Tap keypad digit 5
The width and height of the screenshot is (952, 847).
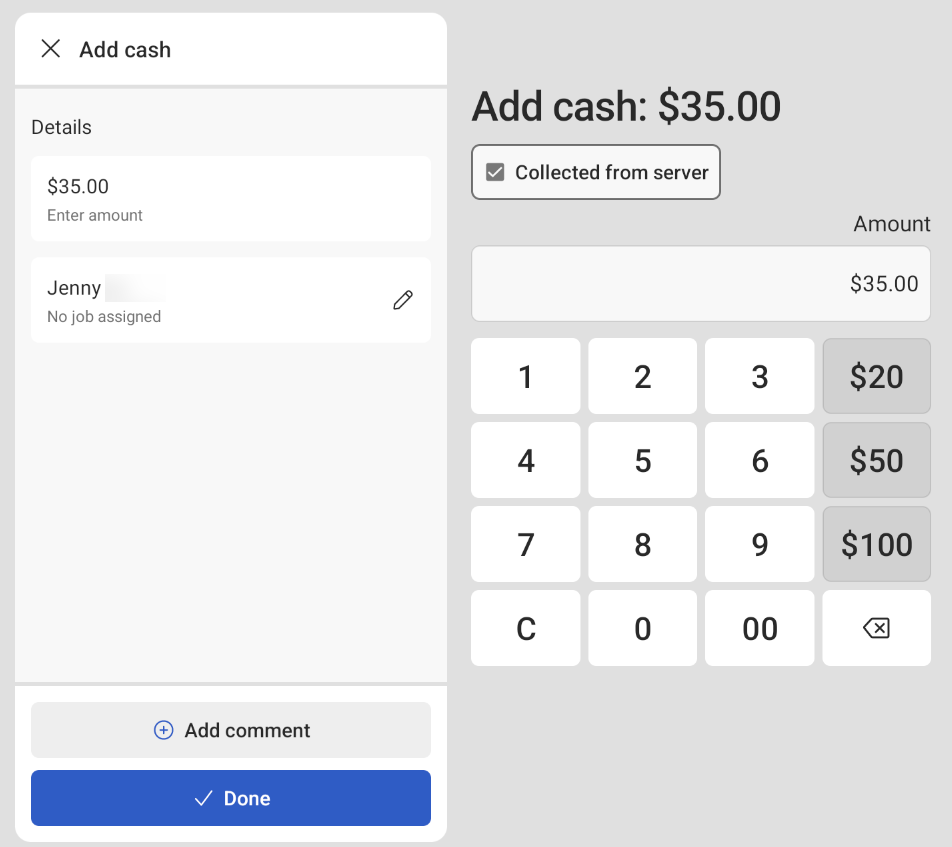pyautogui.click(x=642, y=460)
